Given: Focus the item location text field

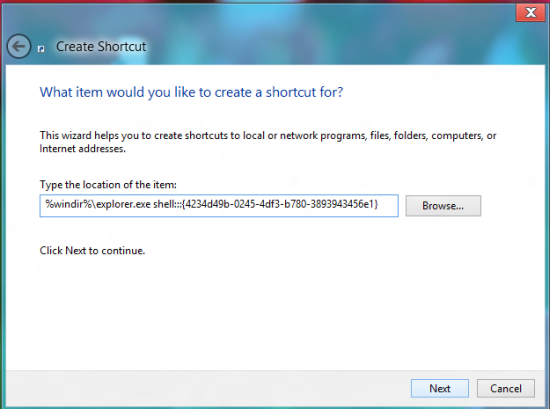Looking at the screenshot, I should point(219,206).
